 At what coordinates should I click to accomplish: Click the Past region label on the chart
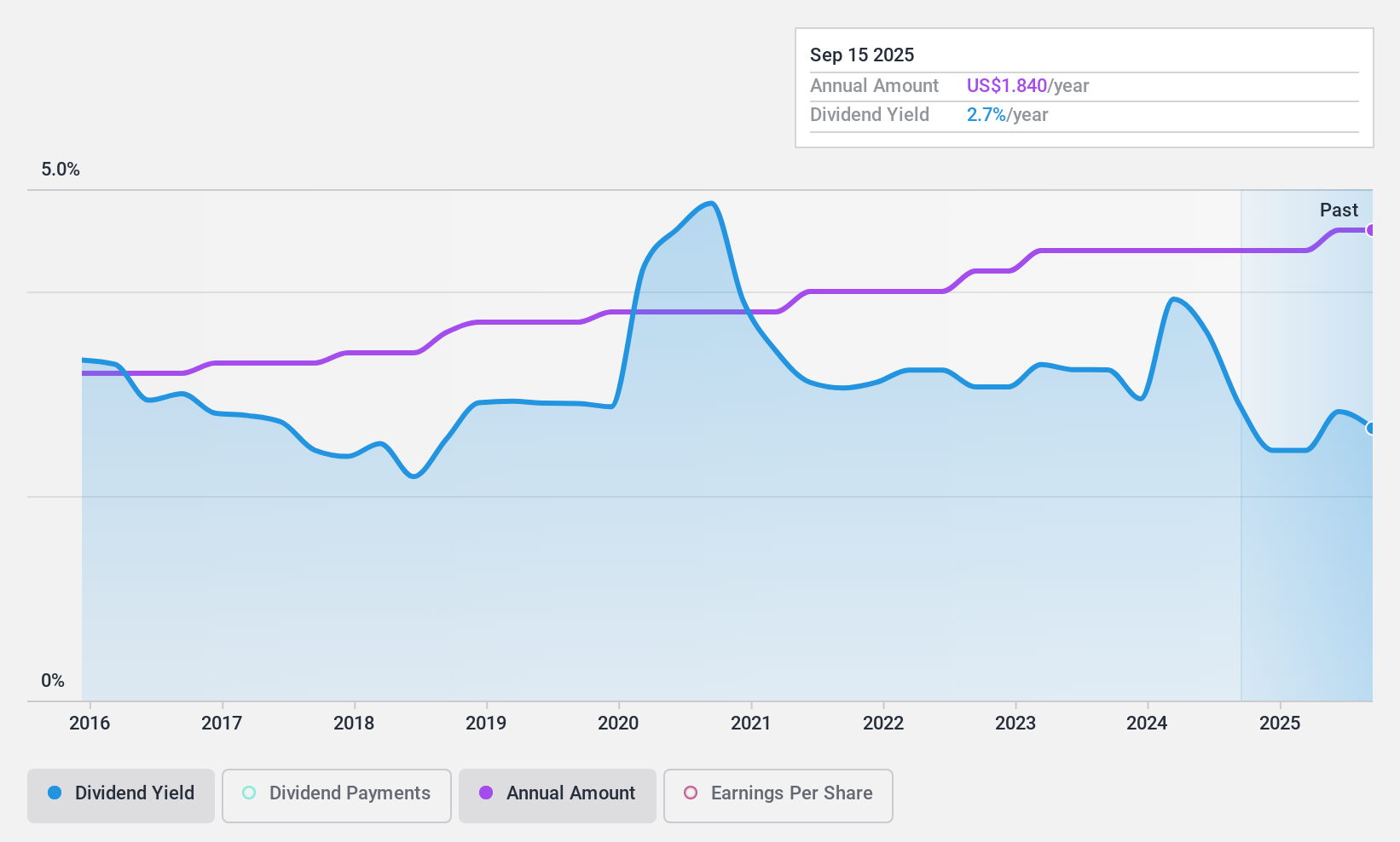pyautogui.click(x=1339, y=210)
